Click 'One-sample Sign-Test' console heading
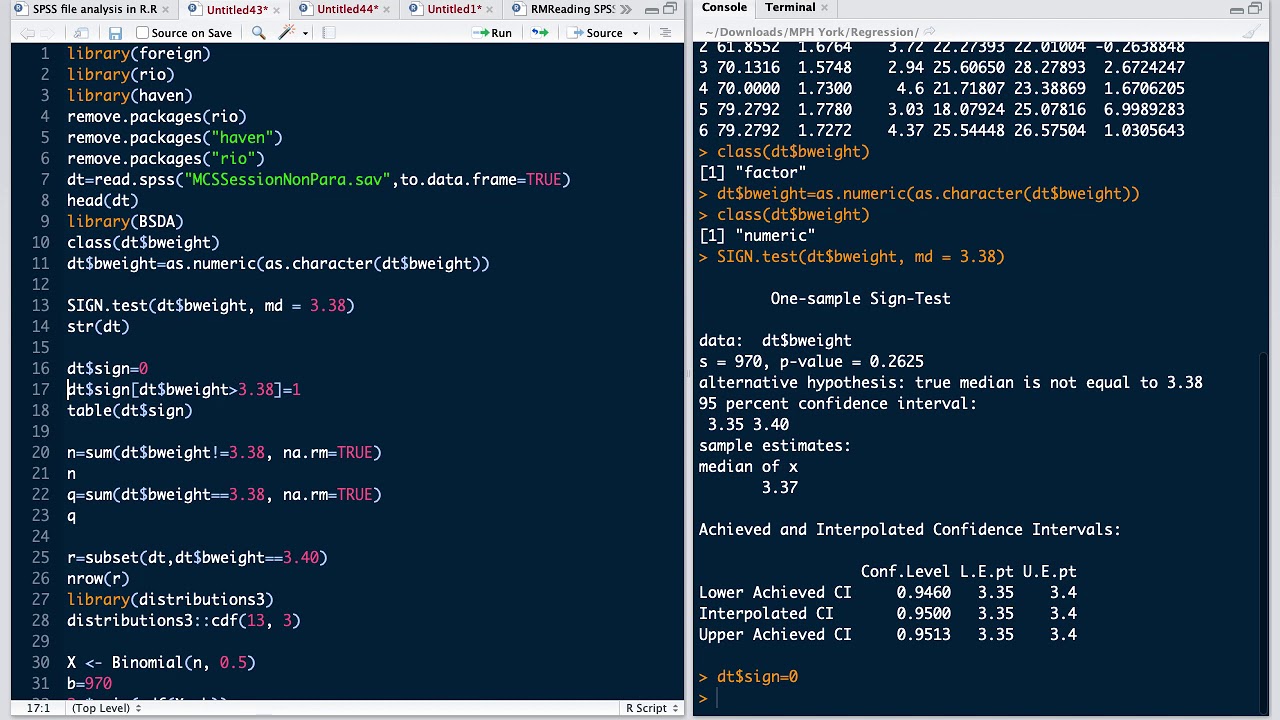The height and width of the screenshot is (720, 1280). click(860, 299)
